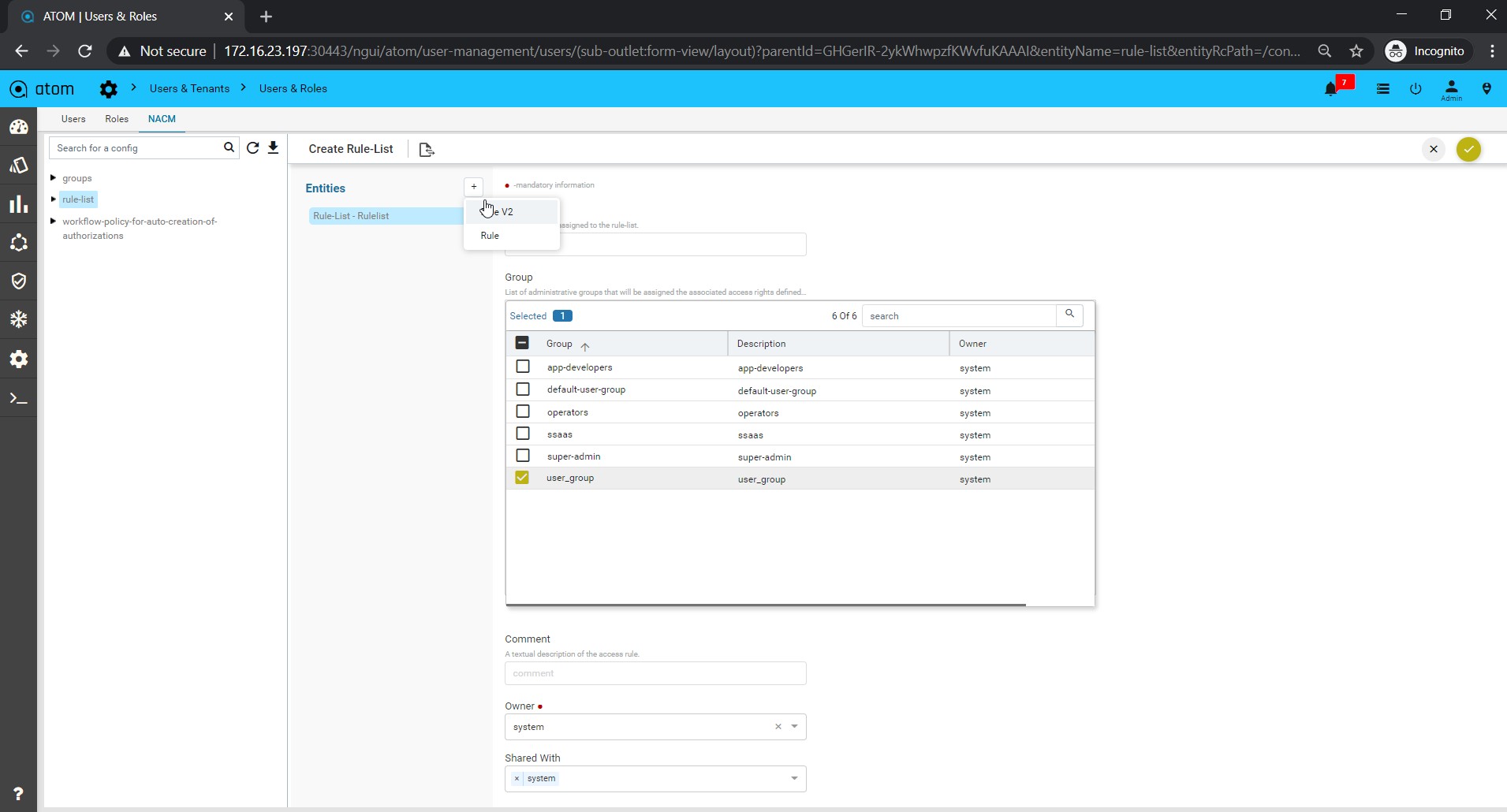The height and width of the screenshot is (812, 1507).
Task: Select the NACM tab
Action: (162, 119)
